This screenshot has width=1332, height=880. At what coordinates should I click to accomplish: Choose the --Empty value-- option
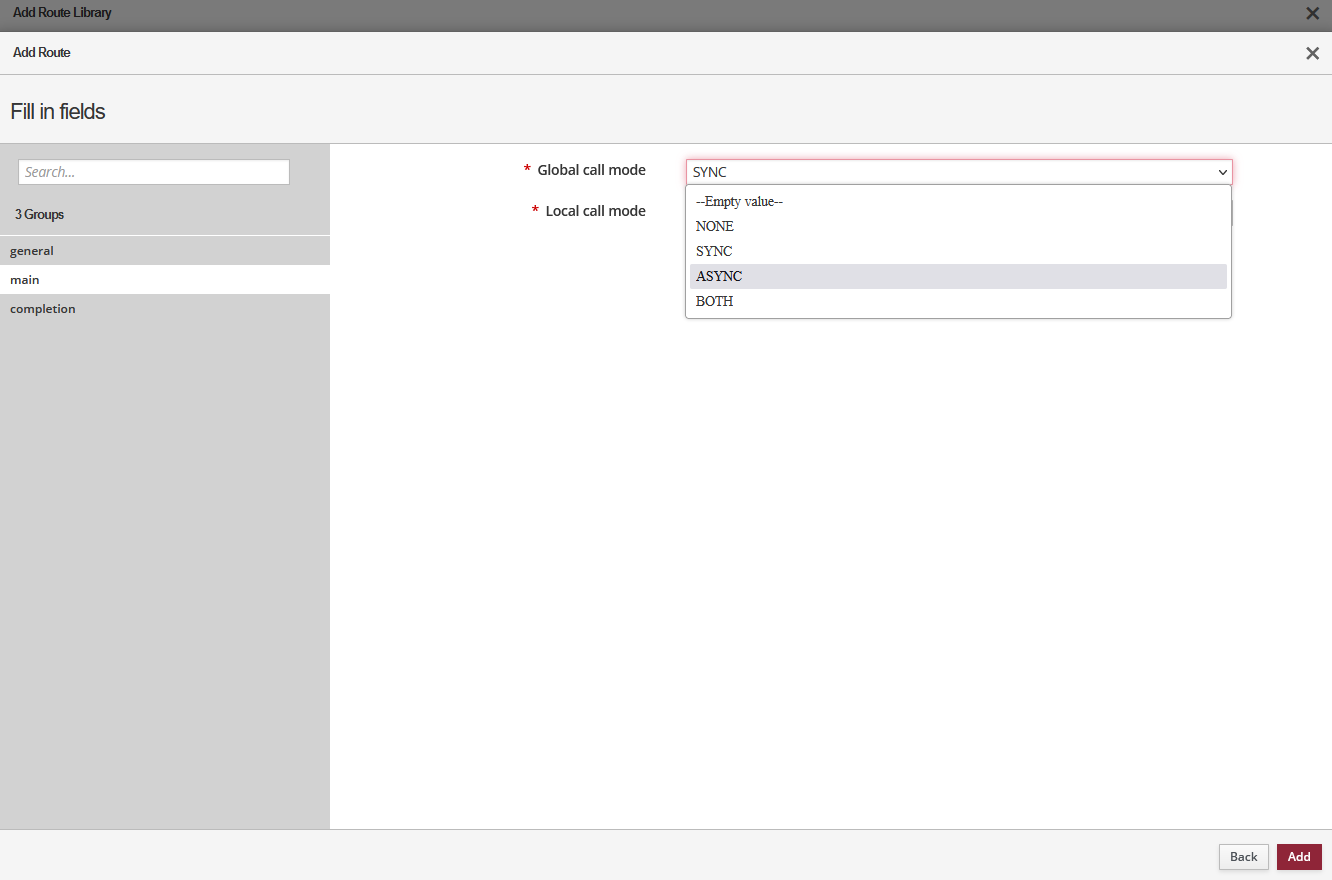point(739,202)
